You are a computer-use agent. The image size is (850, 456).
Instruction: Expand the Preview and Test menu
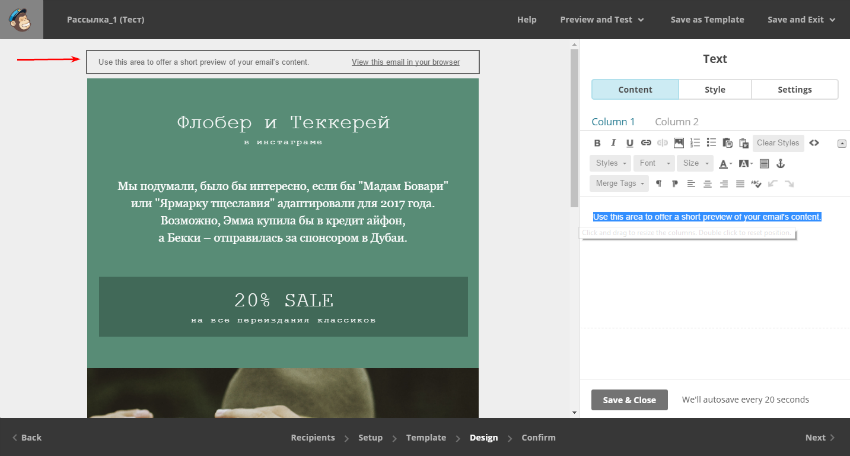point(602,20)
